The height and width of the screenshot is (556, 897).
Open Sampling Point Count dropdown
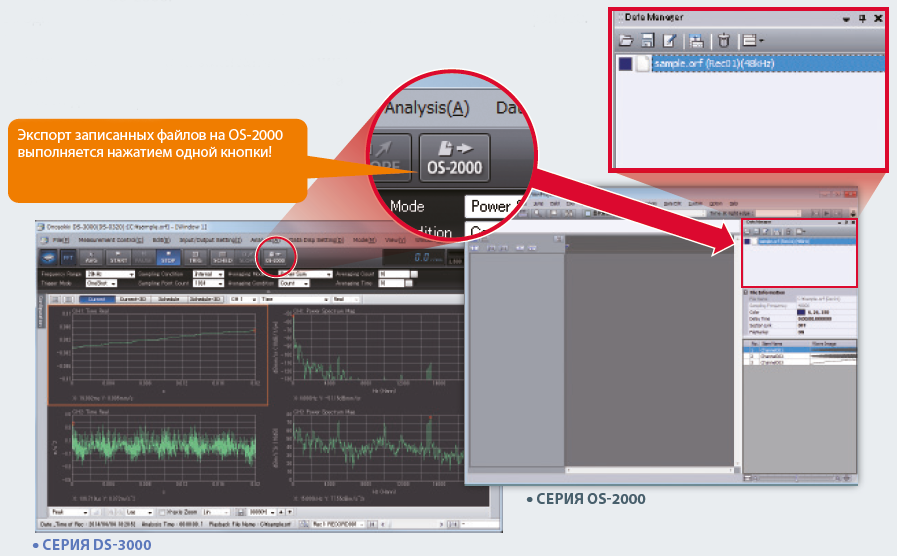[208, 283]
